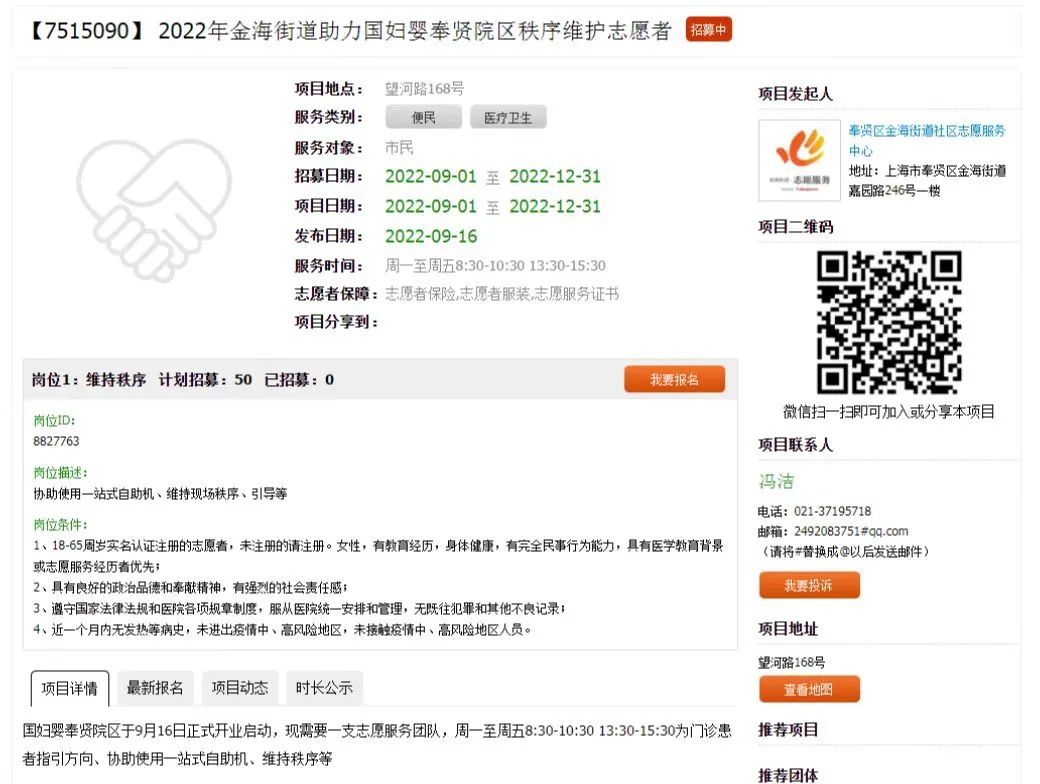Open the 时长公示 tab
Image resolution: width=1040 pixels, height=784 pixels.
click(x=324, y=688)
